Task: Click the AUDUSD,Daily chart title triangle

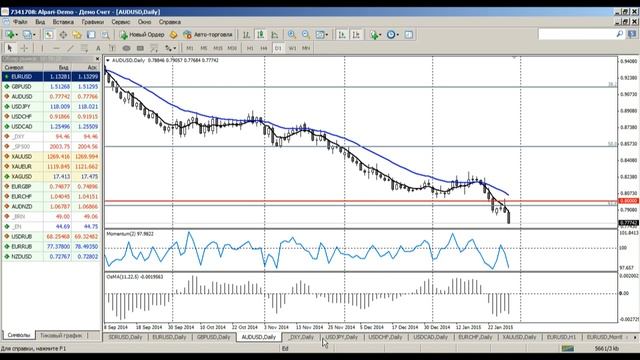Action: (x=108, y=60)
